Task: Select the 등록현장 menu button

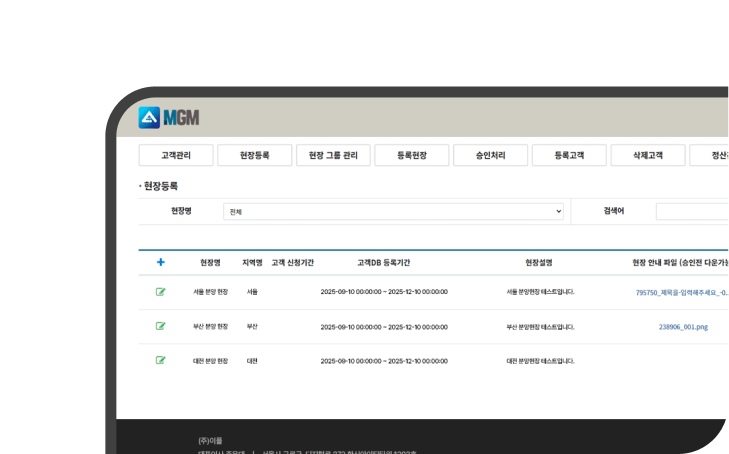Action: pyautogui.click(x=412, y=156)
